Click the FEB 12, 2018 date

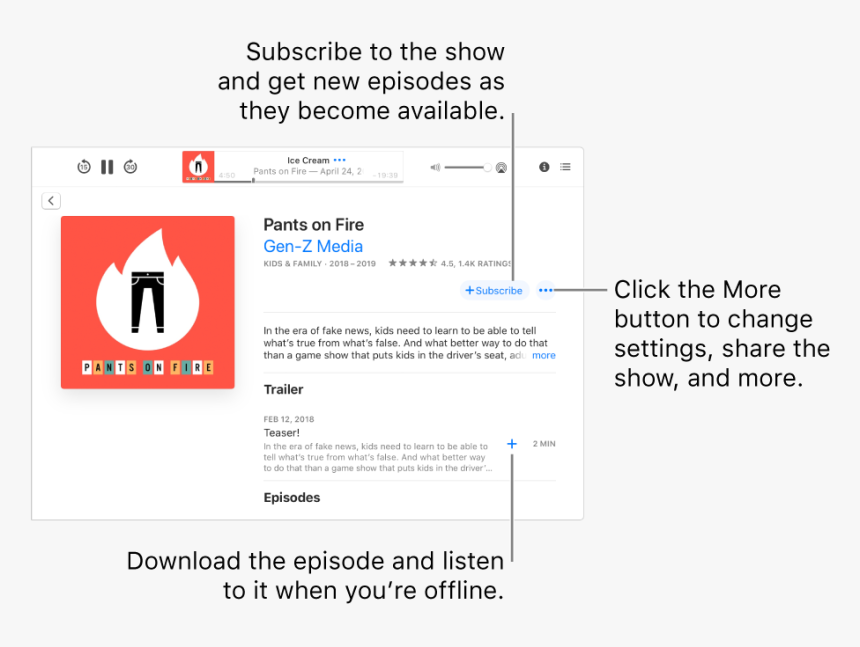(288, 419)
